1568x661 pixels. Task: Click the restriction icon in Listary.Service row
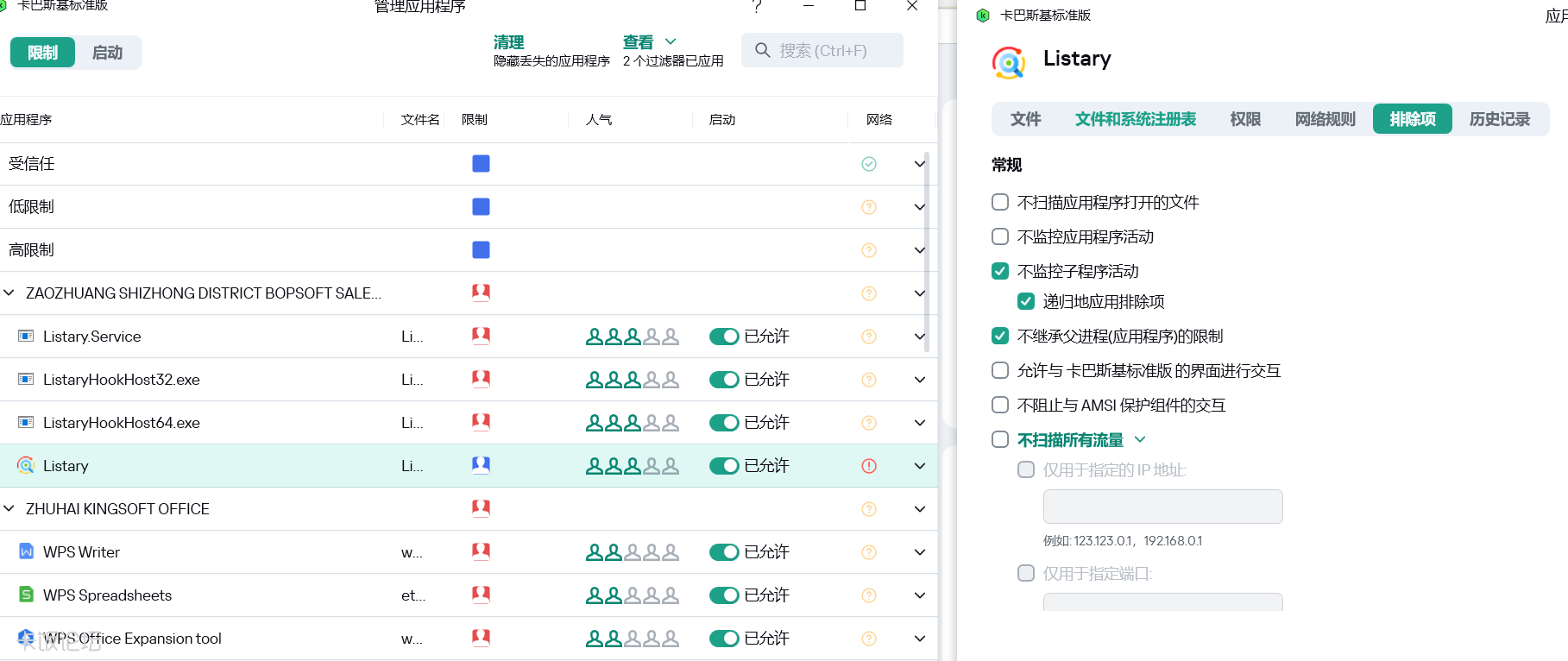(481, 336)
